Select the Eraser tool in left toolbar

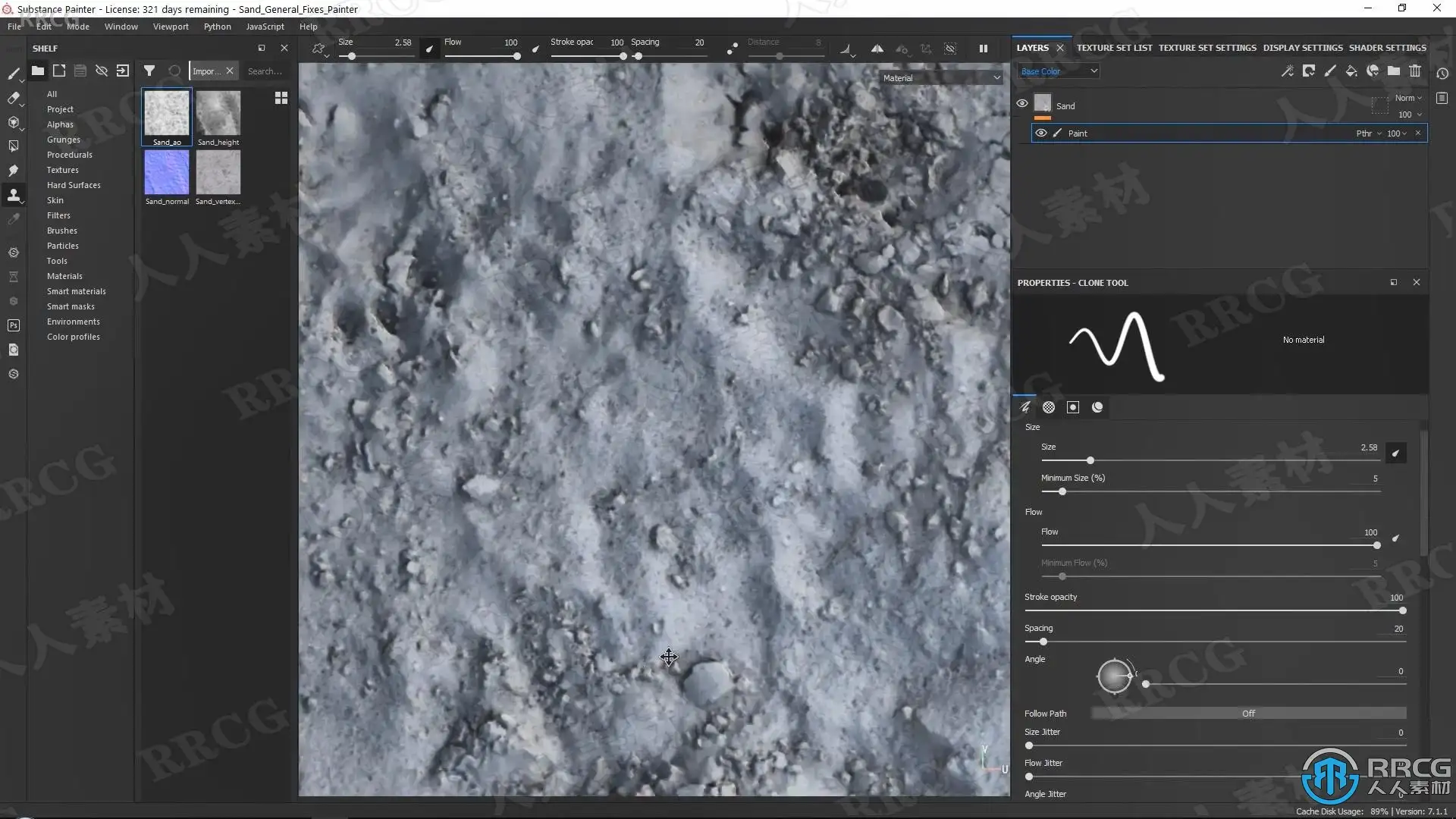(x=13, y=98)
